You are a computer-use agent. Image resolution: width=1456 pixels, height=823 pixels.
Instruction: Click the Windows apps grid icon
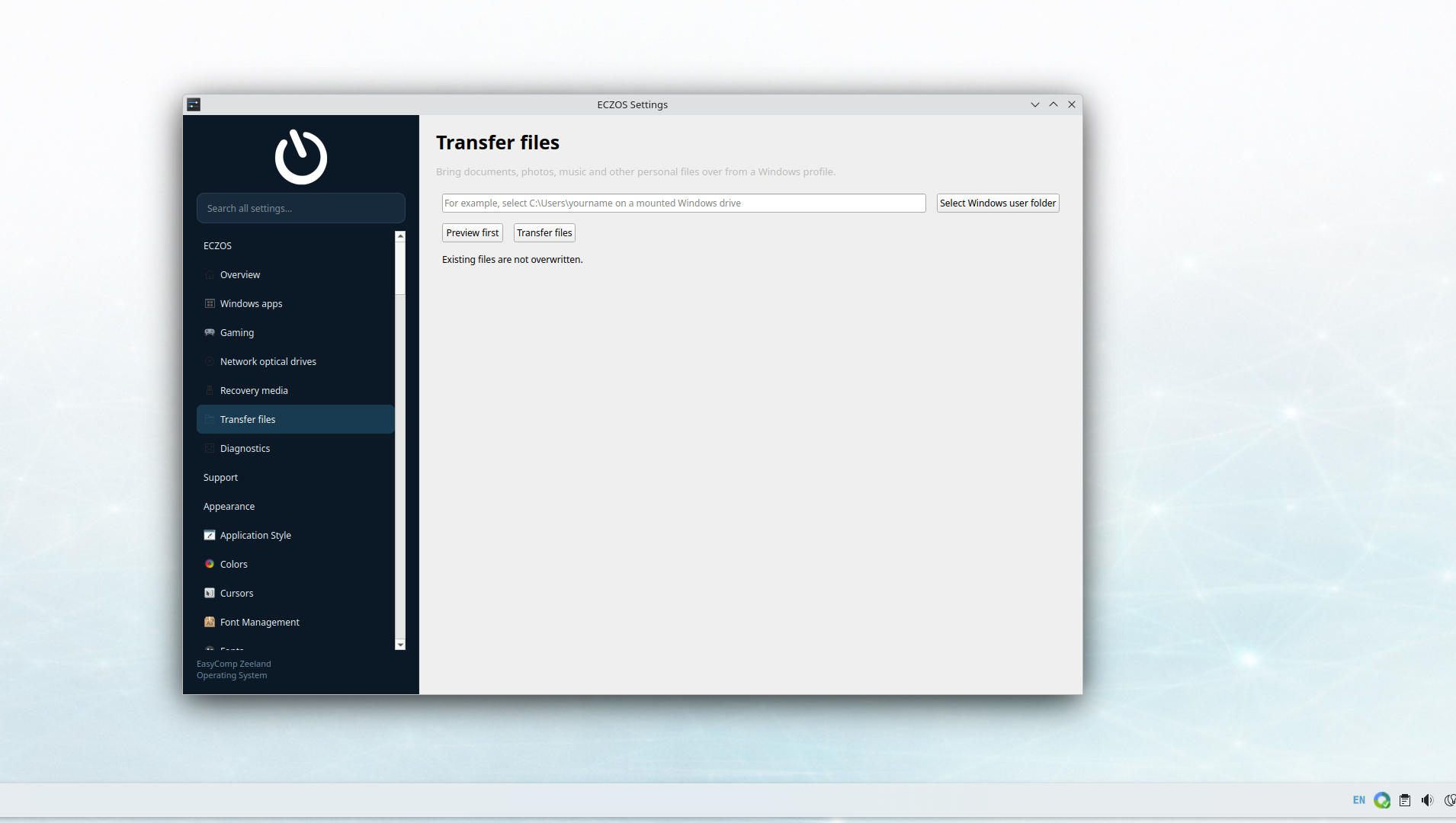click(x=210, y=303)
